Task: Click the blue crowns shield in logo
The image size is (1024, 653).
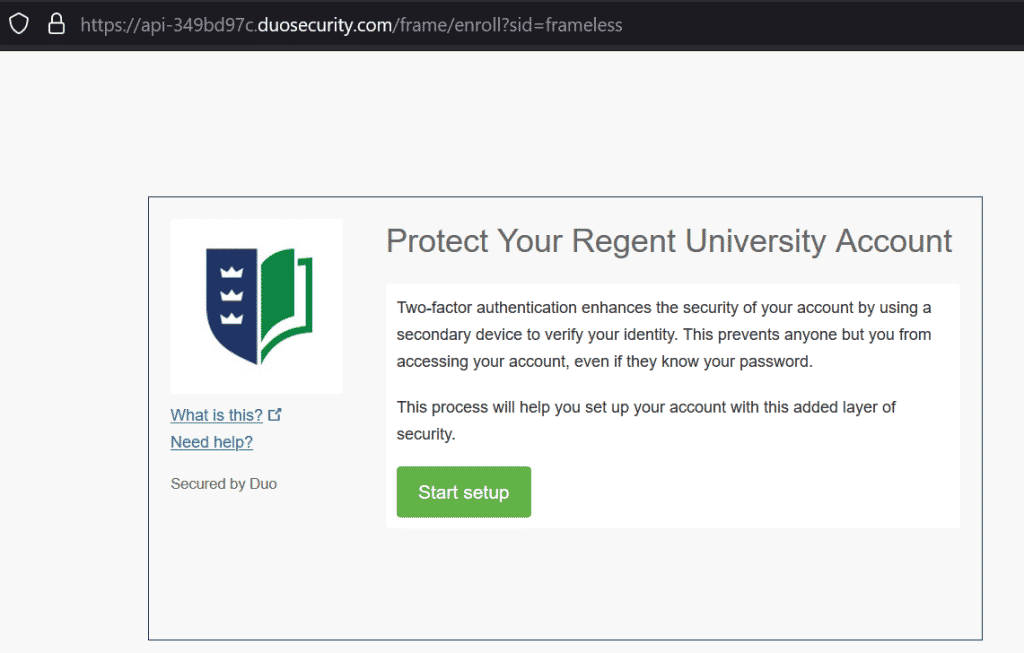Action: click(x=232, y=300)
